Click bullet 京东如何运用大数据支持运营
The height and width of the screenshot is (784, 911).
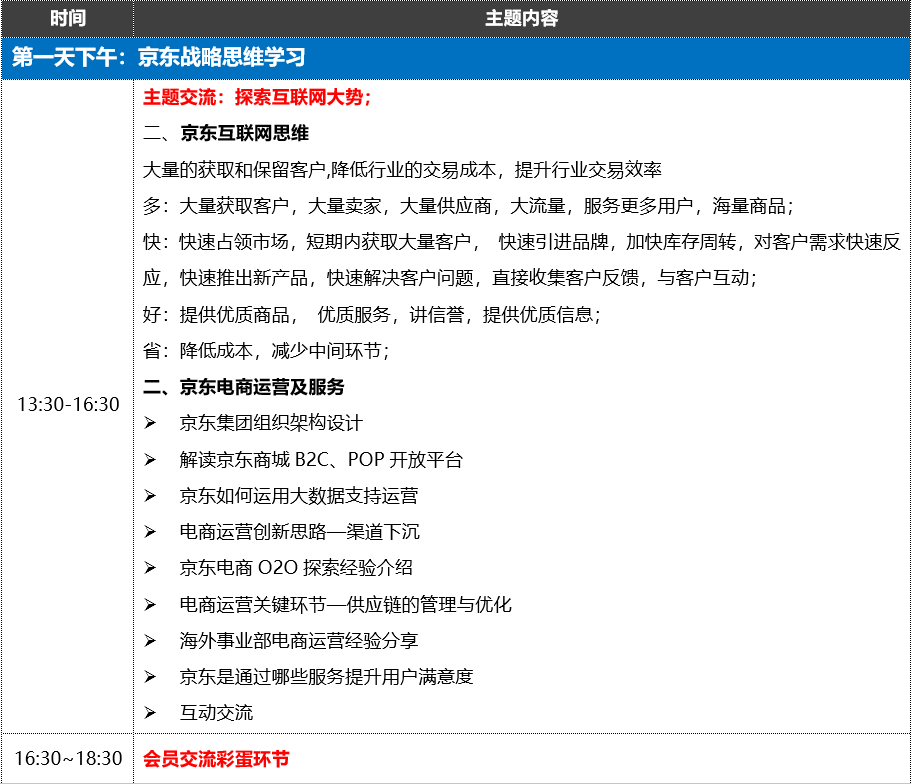click(x=299, y=496)
